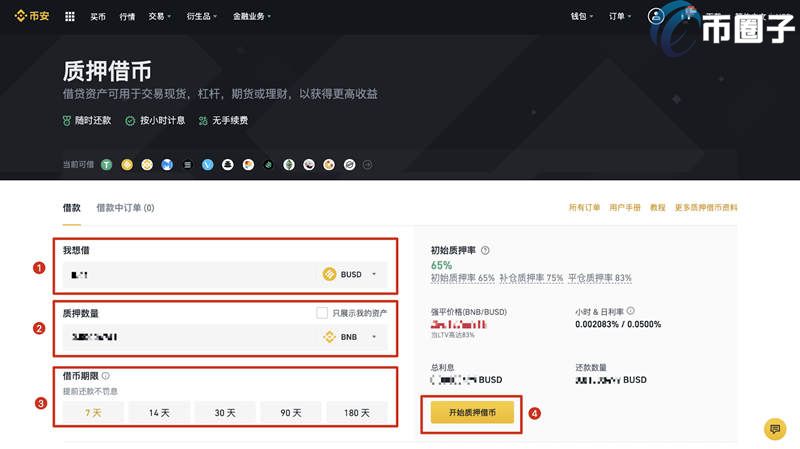Click the green USDT coin icon

tap(106, 164)
